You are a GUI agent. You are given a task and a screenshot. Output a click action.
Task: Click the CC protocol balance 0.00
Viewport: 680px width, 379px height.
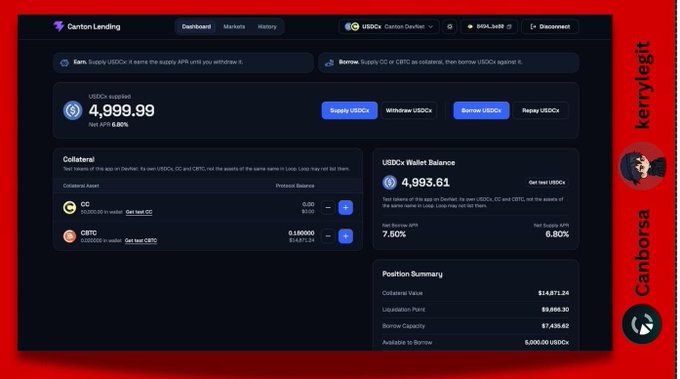coord(308,204)
